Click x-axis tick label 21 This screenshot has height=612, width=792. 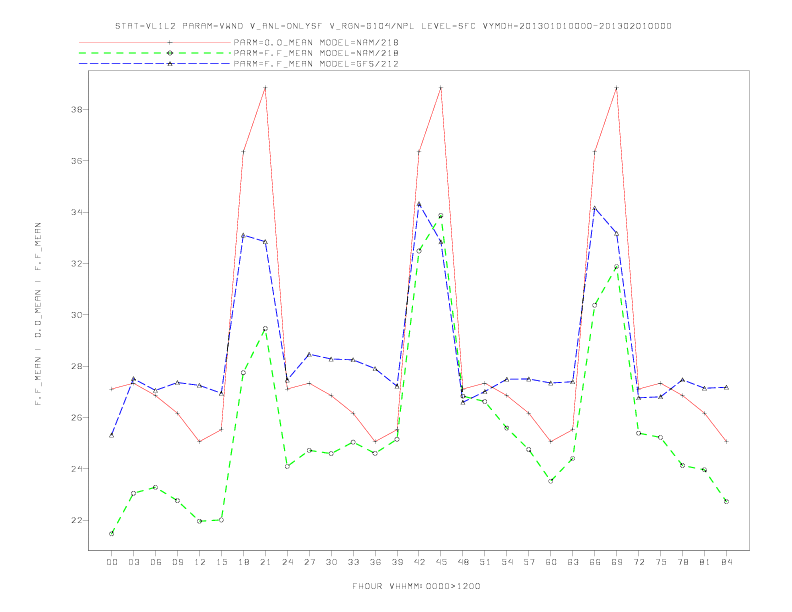pos(265,562)
